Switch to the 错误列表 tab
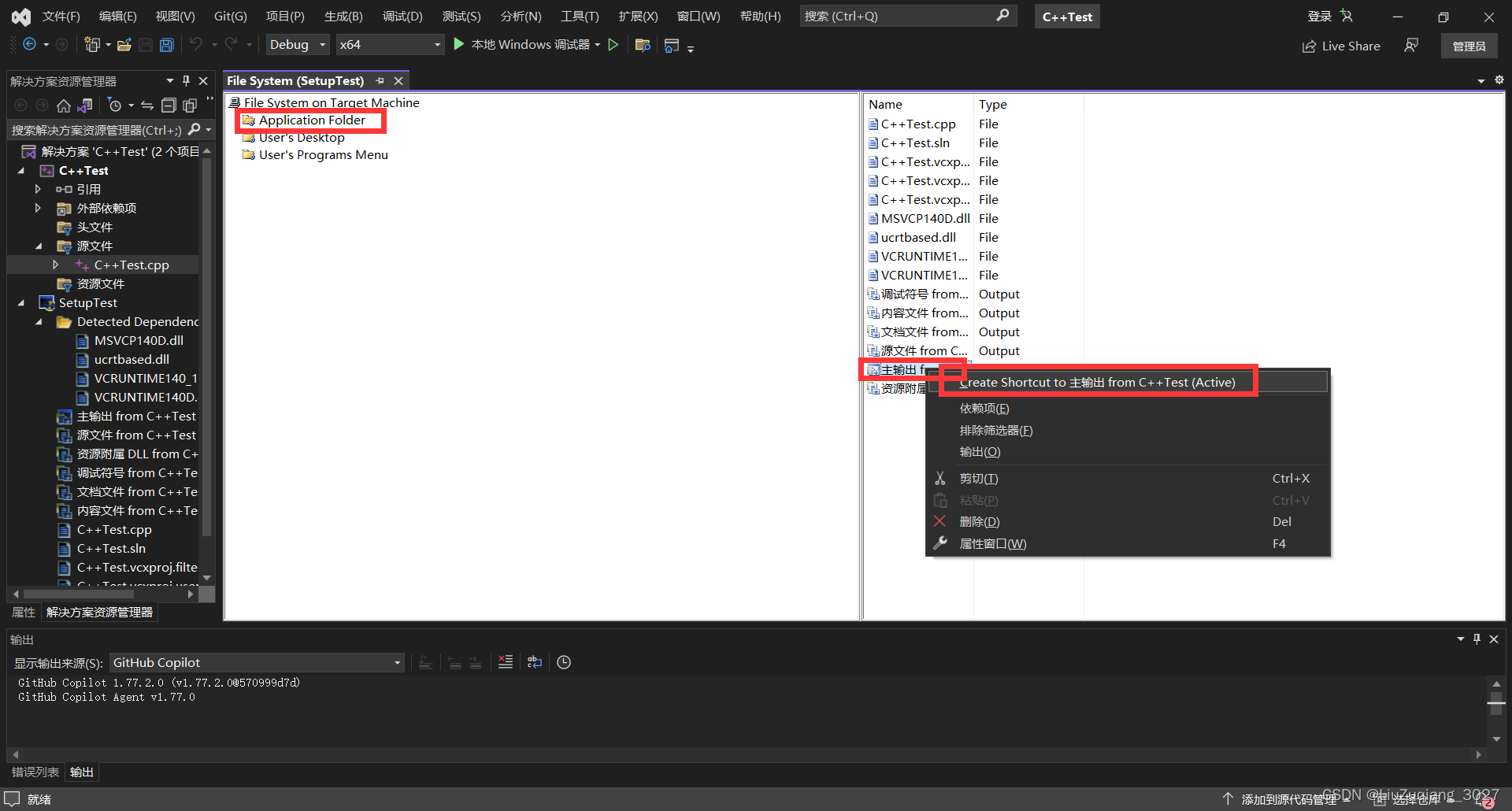The width and height of the screenshot is (1512, 811). pyautogui.click(x=35, y=772)
